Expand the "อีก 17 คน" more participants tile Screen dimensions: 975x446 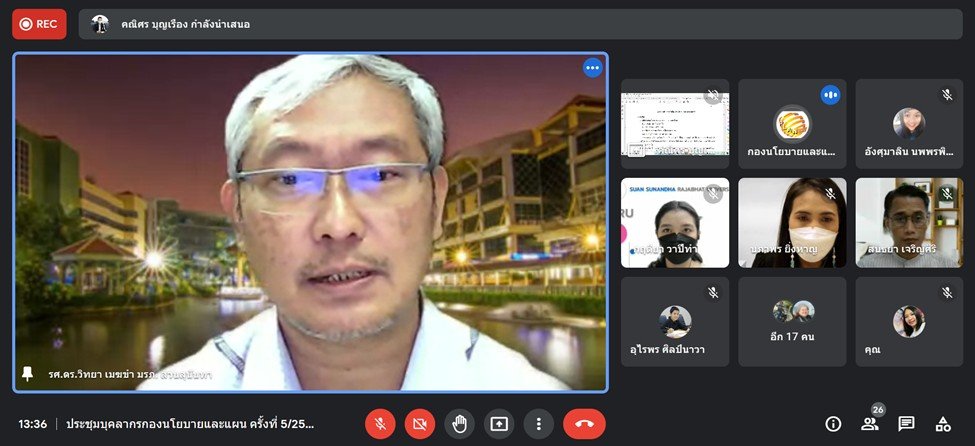(792, 322)
